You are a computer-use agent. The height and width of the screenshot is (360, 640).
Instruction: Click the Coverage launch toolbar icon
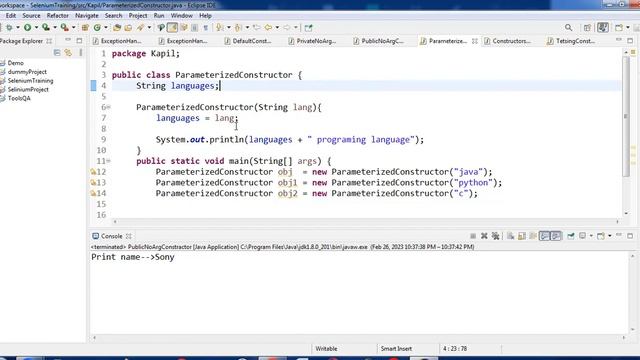click(x=46, y=27)
